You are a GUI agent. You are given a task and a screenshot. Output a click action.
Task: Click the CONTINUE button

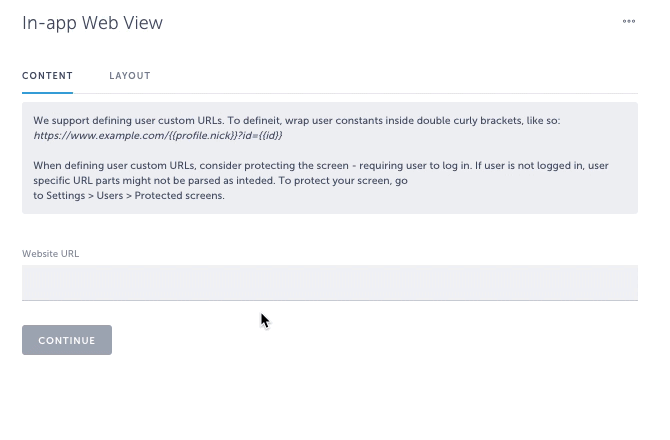click(67, 340)
